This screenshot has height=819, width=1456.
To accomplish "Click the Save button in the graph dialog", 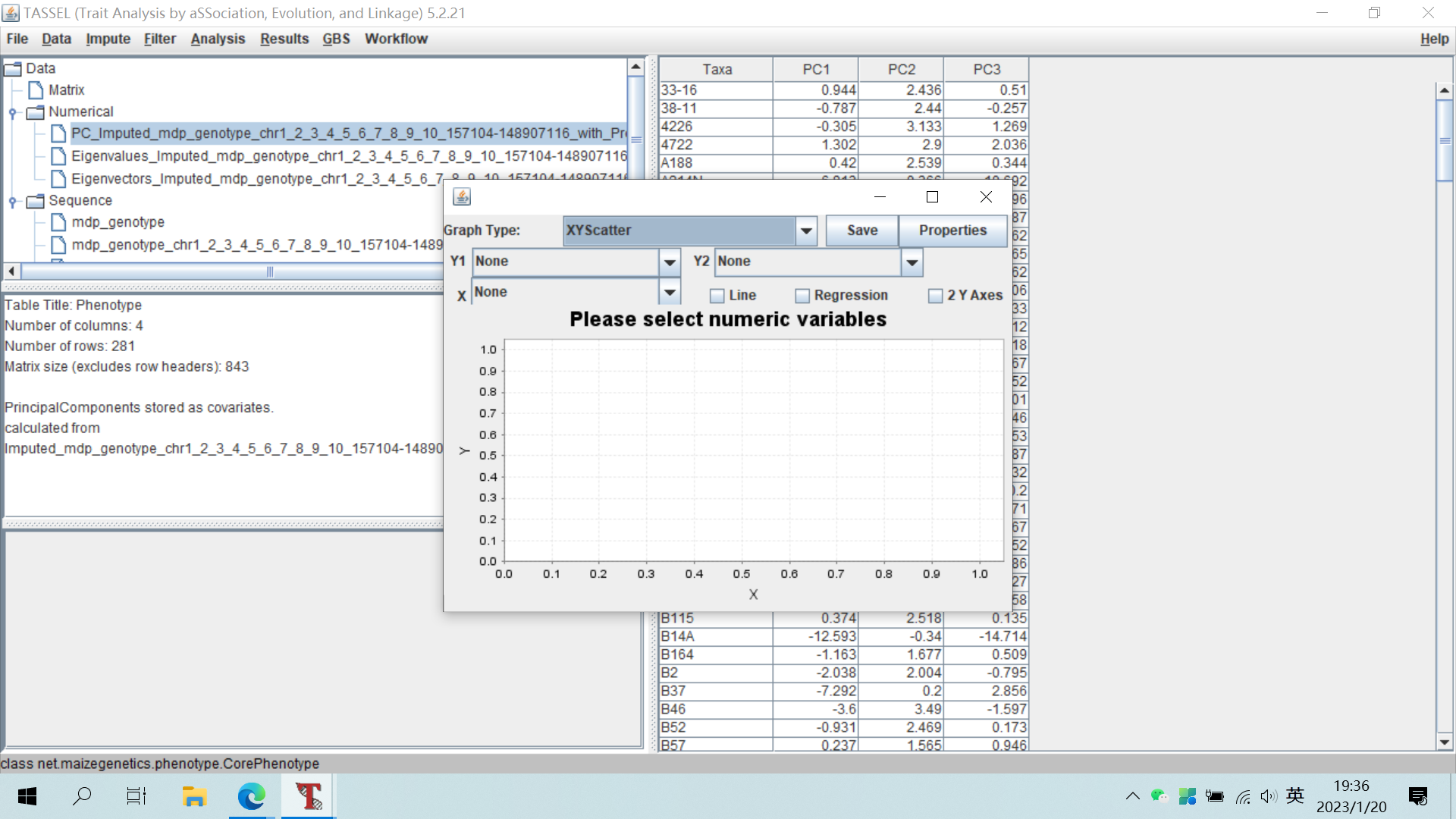I will pyautogui.click(x=861, y=231).
